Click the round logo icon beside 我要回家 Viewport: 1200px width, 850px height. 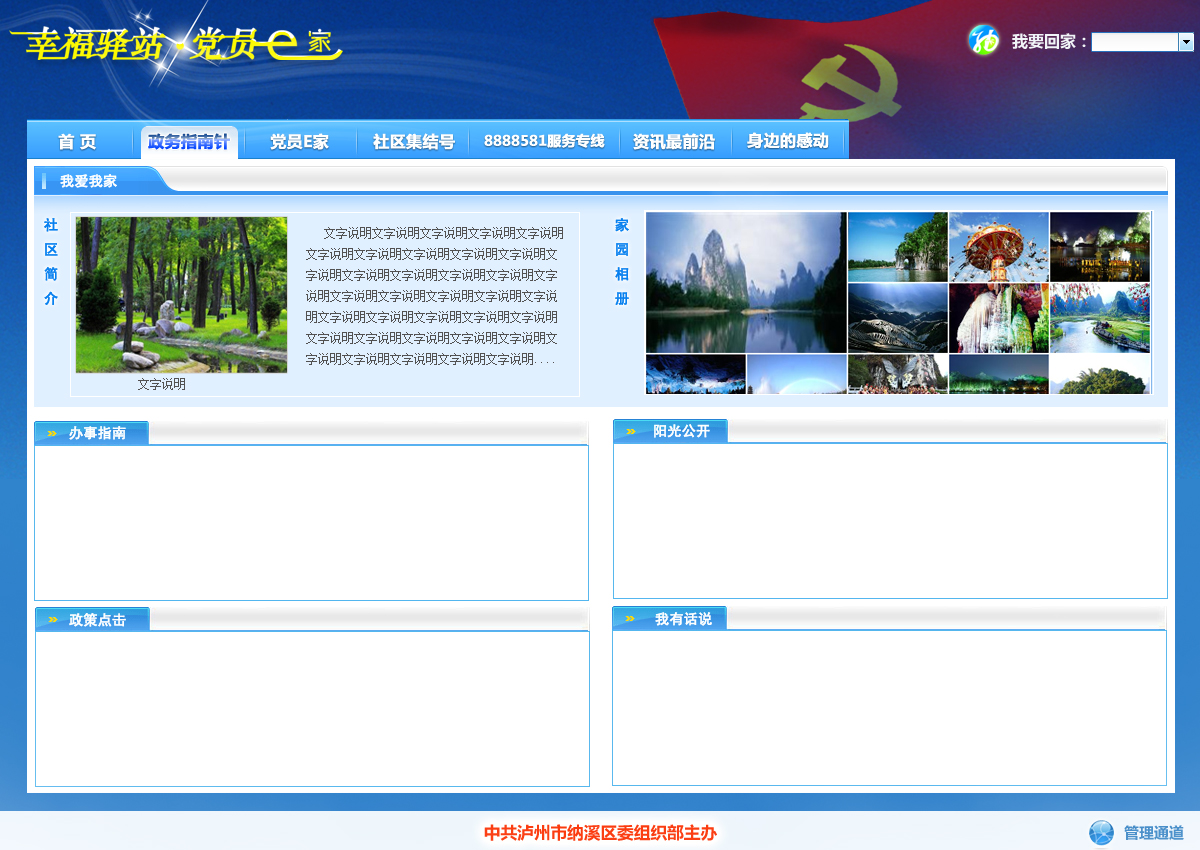coord(983,40)
